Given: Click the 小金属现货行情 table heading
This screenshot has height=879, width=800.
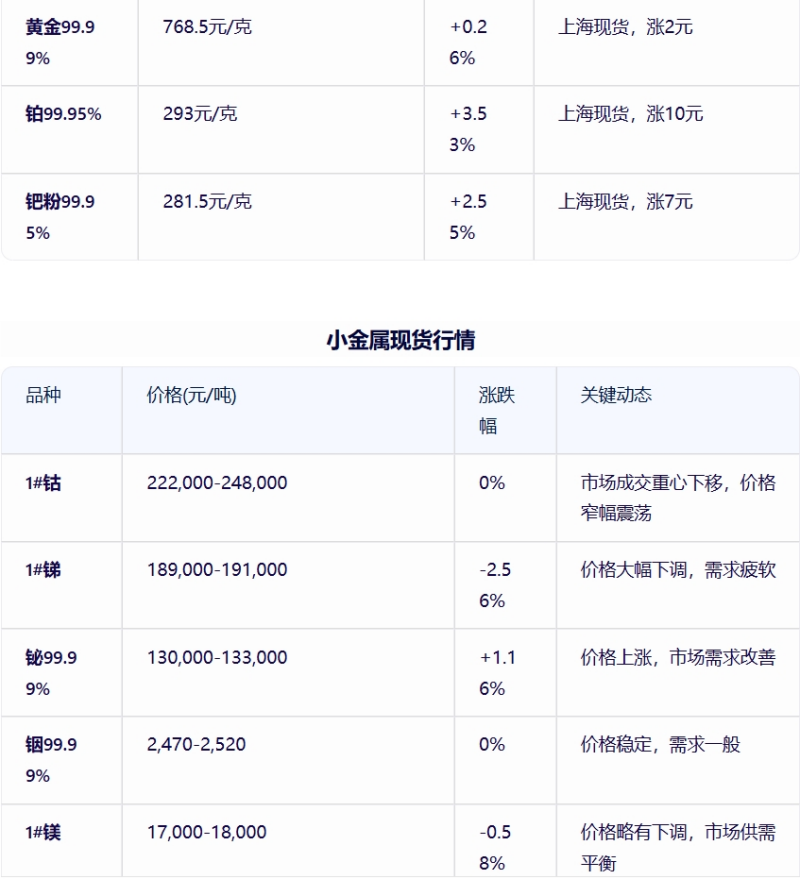Looking at the screenshot, I should [400, 340].
